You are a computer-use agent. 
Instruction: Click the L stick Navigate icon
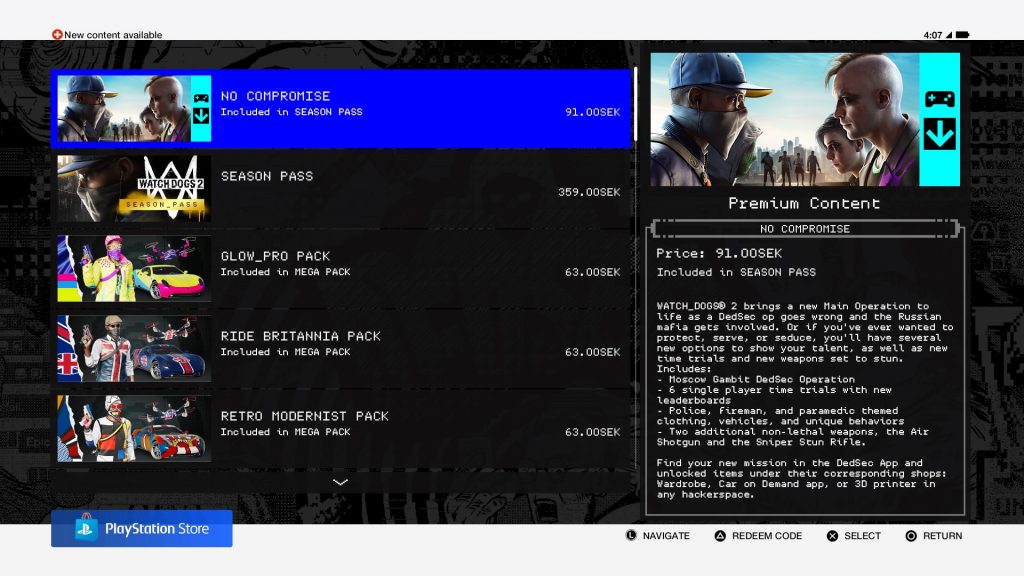point(631,536)
